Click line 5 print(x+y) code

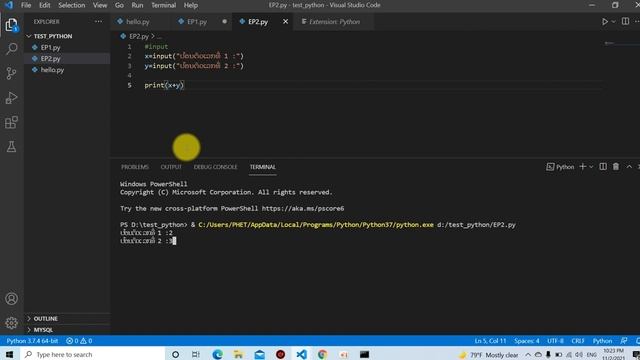click(164, 85)
